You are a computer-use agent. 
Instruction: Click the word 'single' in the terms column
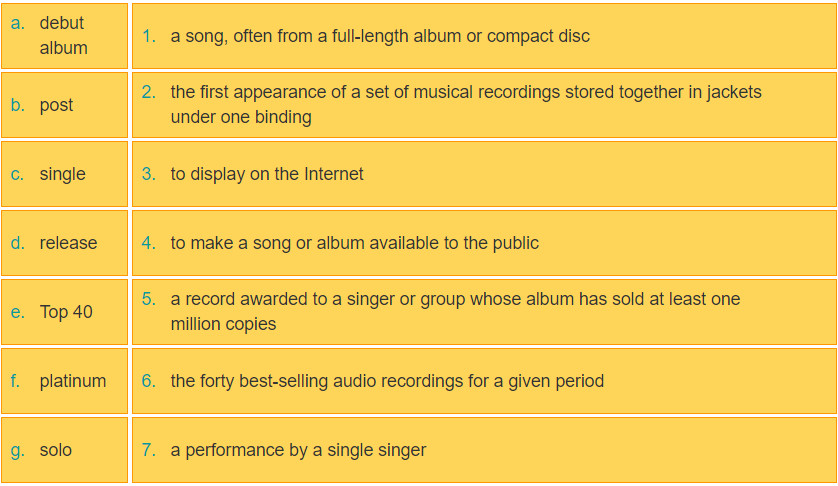click(62, 174)
